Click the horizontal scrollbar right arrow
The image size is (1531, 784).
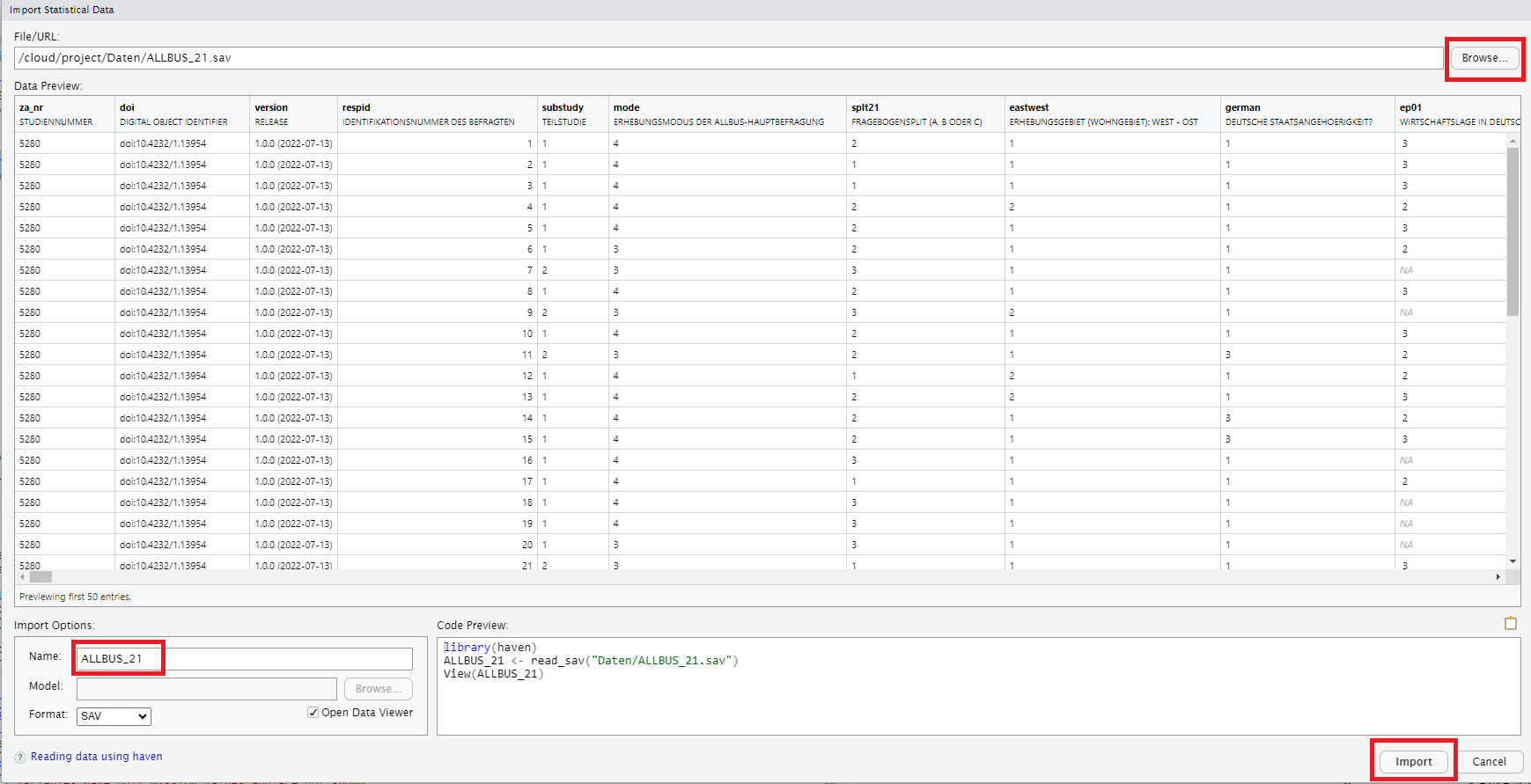pos(1498,577)
